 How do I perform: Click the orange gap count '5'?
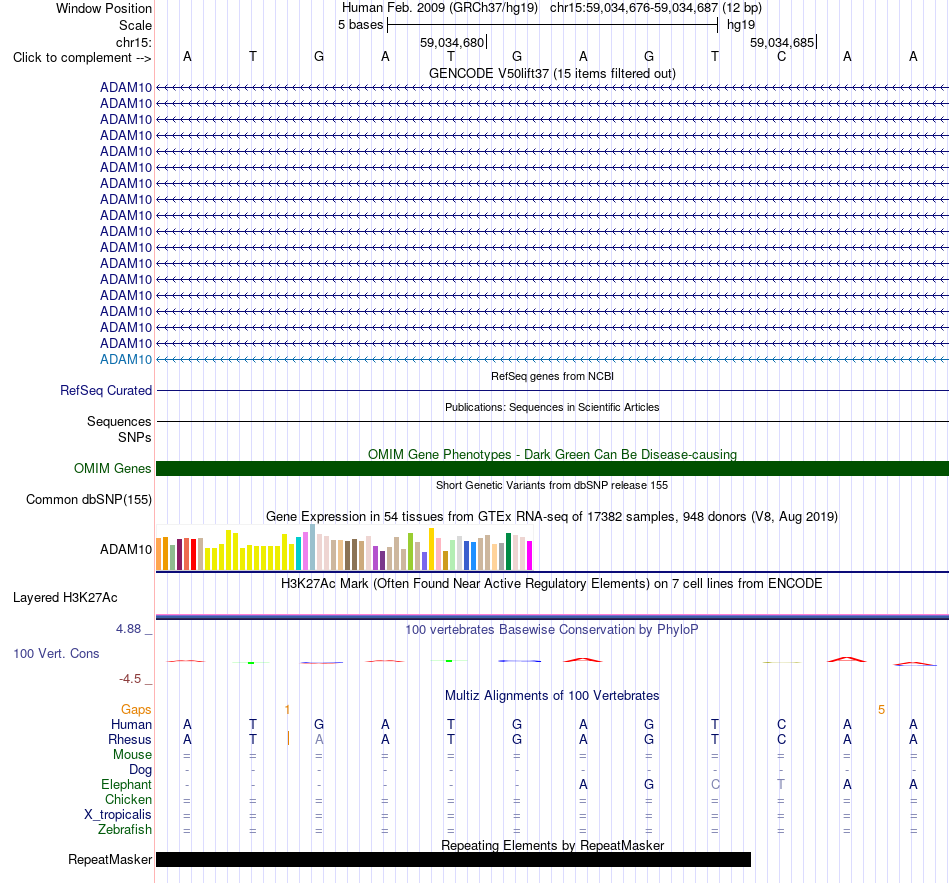click(882, 710)
